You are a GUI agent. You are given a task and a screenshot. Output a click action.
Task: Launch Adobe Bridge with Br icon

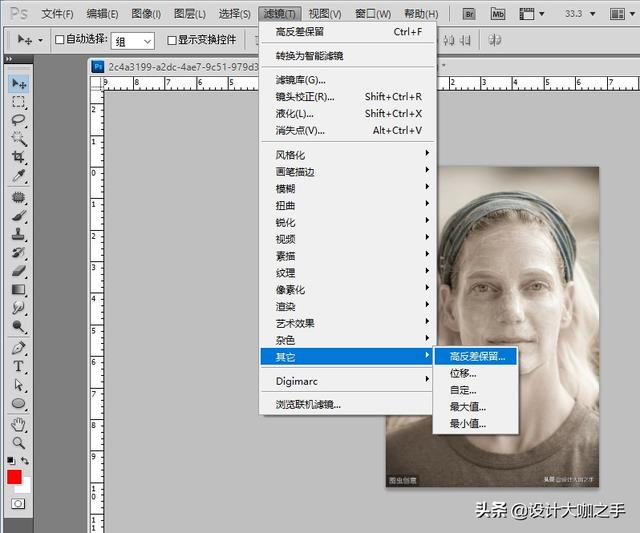[469, 14]
